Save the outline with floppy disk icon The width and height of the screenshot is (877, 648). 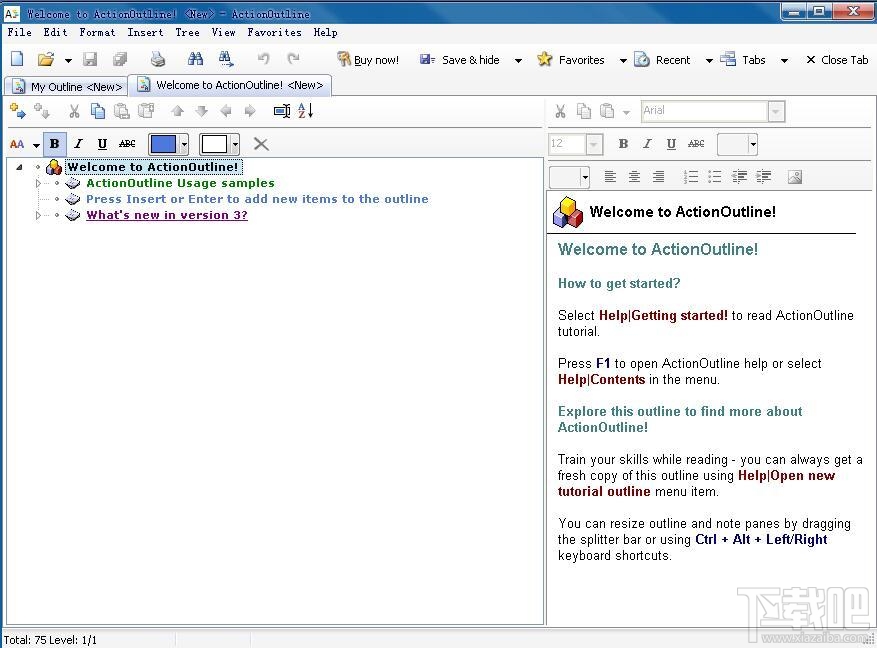coord(90,59)
